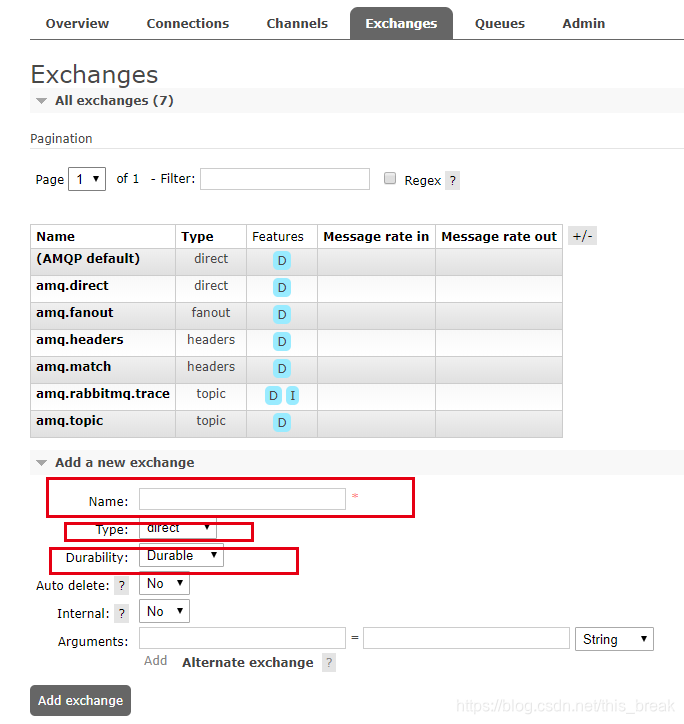The height and width of the screenshot is (724, 684).
Task: Click the D badge for amq.fanout
Action: click(282, 314)
